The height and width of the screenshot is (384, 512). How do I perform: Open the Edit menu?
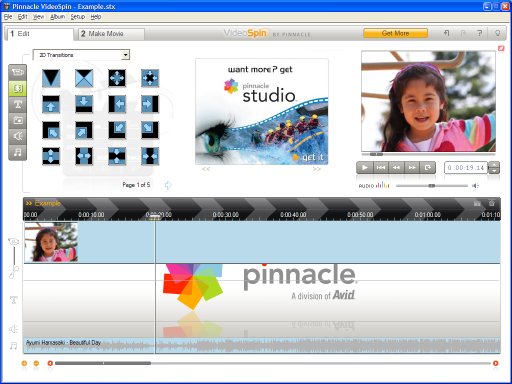[x=22, y=17]
